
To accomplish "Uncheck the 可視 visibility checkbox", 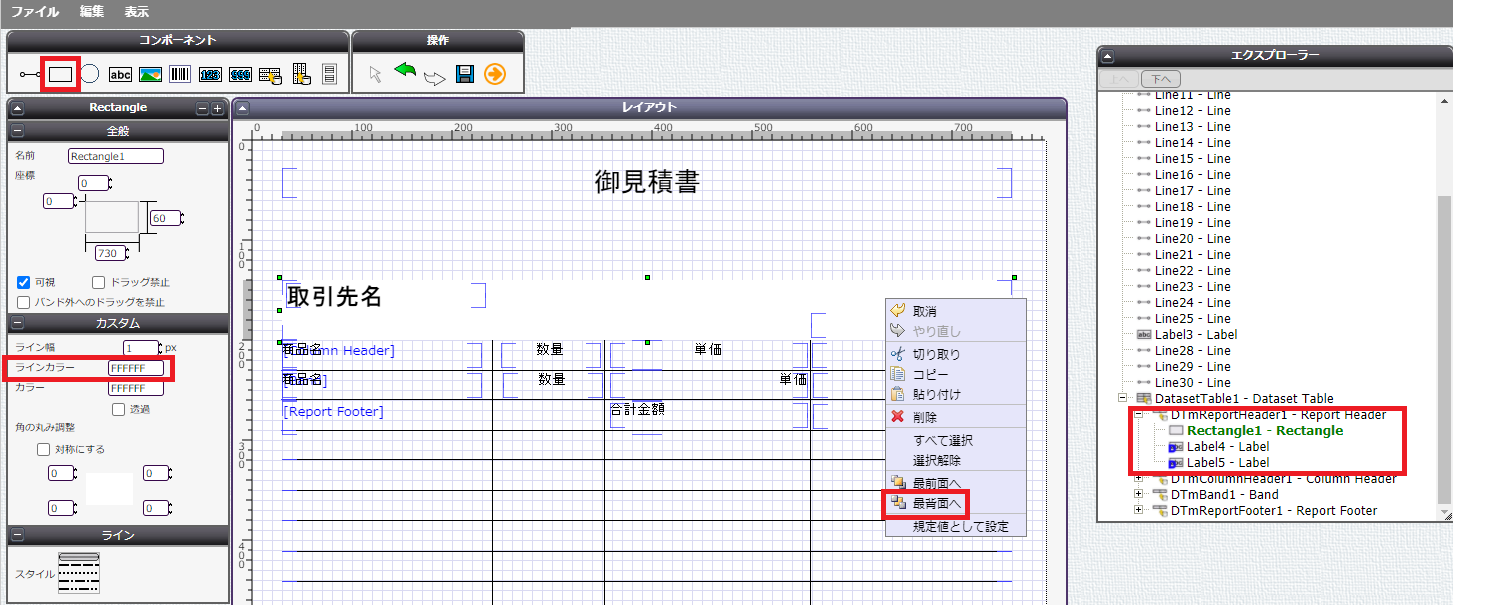I will (x=24, y=282).
